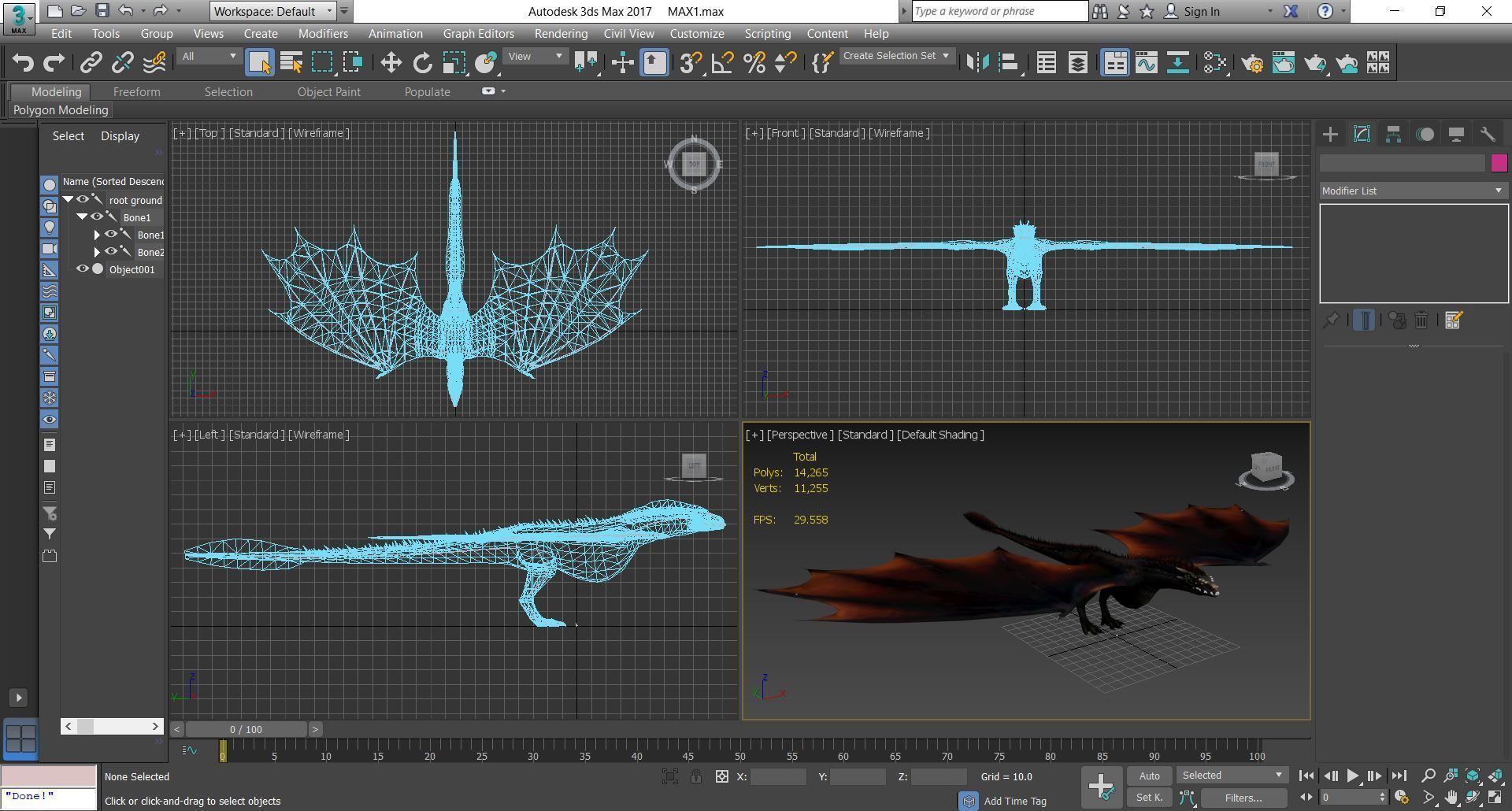Screen dimensions: 1512x811
Task: Toggle the Angle Snap icon
Action: (722, 62)
